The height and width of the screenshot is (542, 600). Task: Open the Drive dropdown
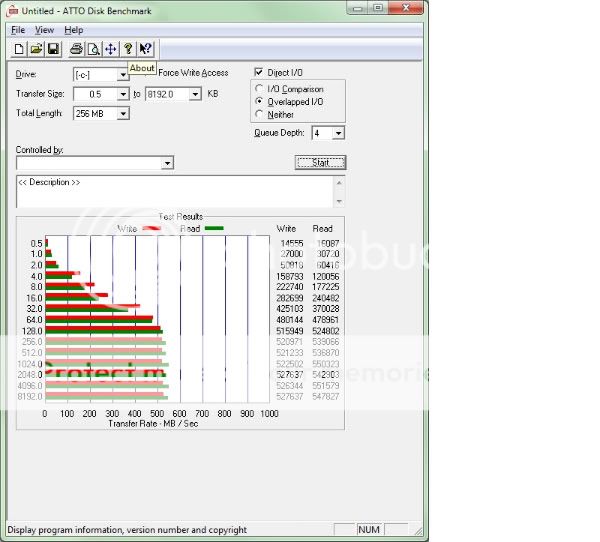pyautogui.click(x=123, y=75)
